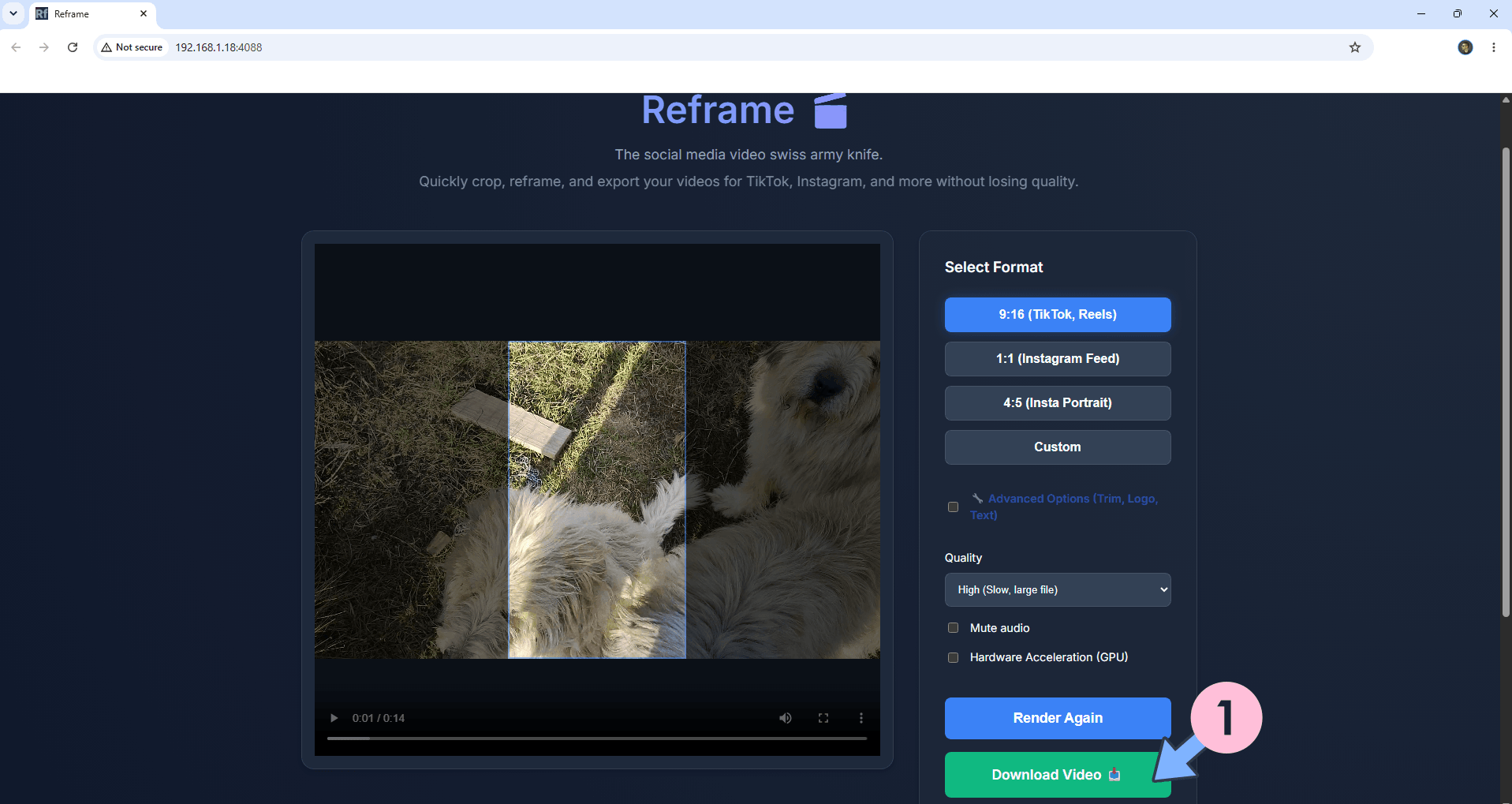Open Chrome three-dot menu
The width and height of the screenshot is (1512, 804).
pos(1494,47)
